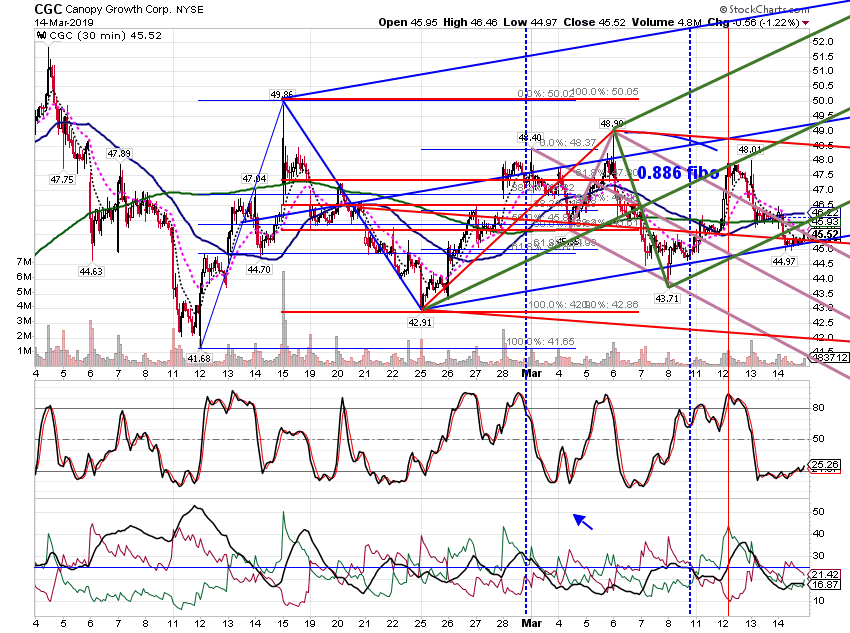The height and width of the screenshot is (633, 850).
Task: Click the 46.22 moving average value tag
Action: point(825,212)
